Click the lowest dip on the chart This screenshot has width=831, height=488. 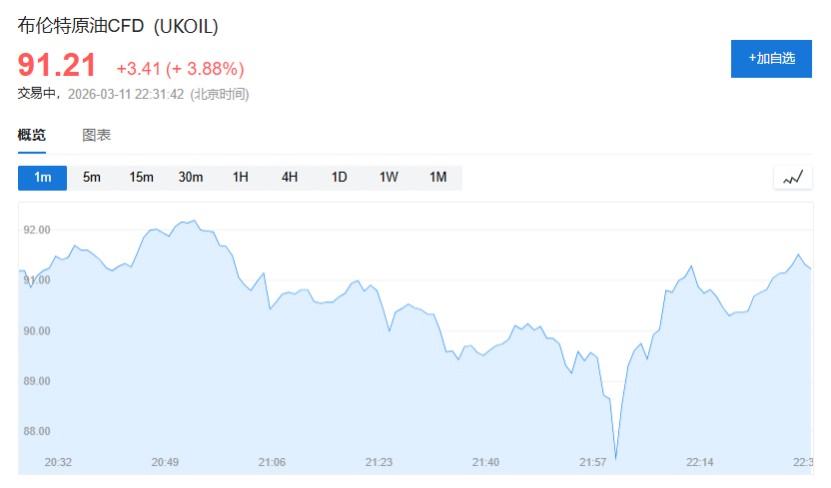pyautogui.click(x=615, y=458)
